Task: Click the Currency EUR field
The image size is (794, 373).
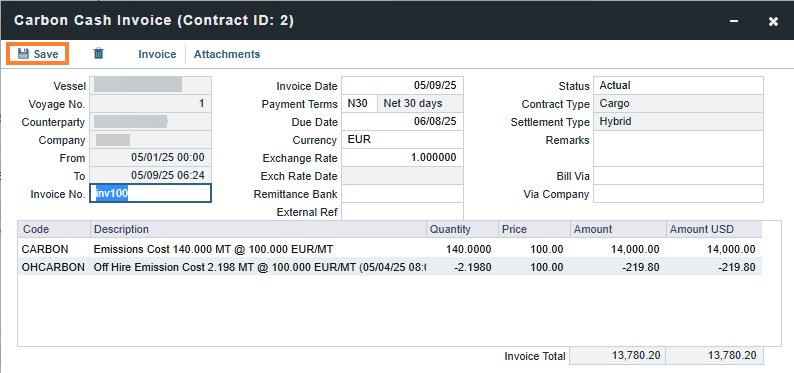Action: (x=402, y=139)
